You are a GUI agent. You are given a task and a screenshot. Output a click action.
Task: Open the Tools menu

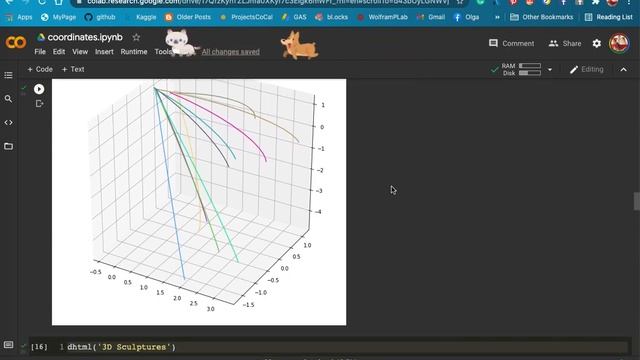163,52
